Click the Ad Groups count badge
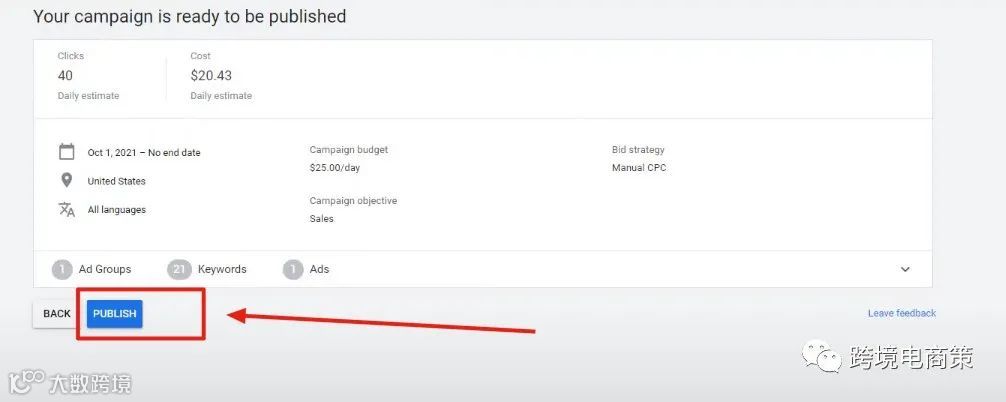Screen dimensions: 1006x402 click(62, 269)
